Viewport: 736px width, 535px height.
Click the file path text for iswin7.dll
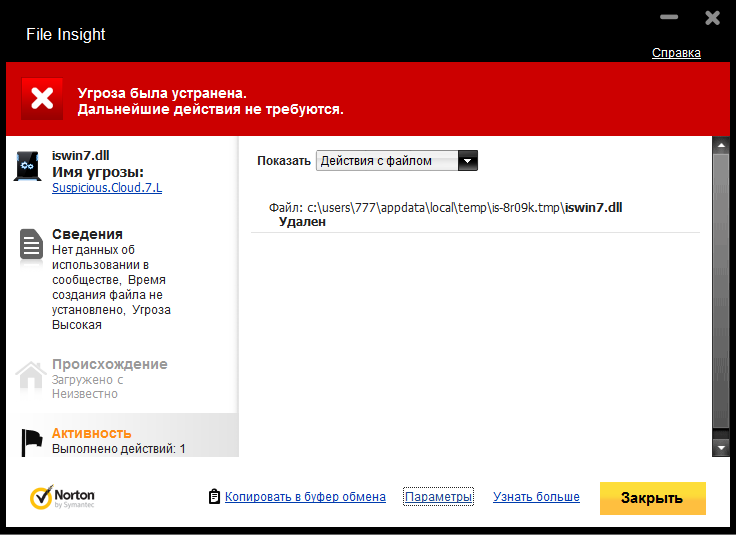tap(445, 207)
